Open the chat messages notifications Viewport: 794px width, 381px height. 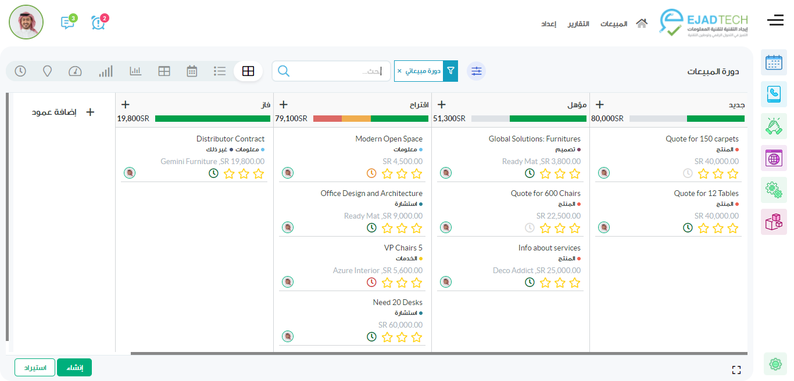(x=68, y=22)
